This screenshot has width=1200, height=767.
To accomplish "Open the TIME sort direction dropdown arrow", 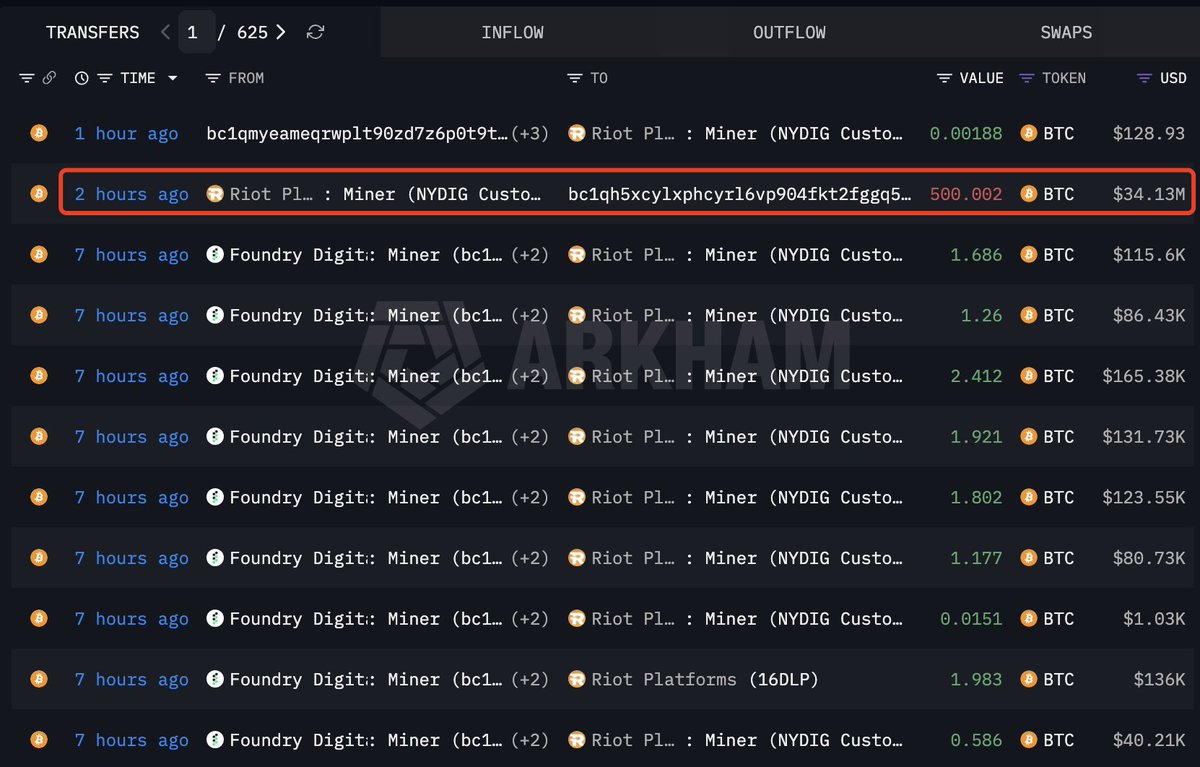I will pyautogui.click(x=172, y=77).
